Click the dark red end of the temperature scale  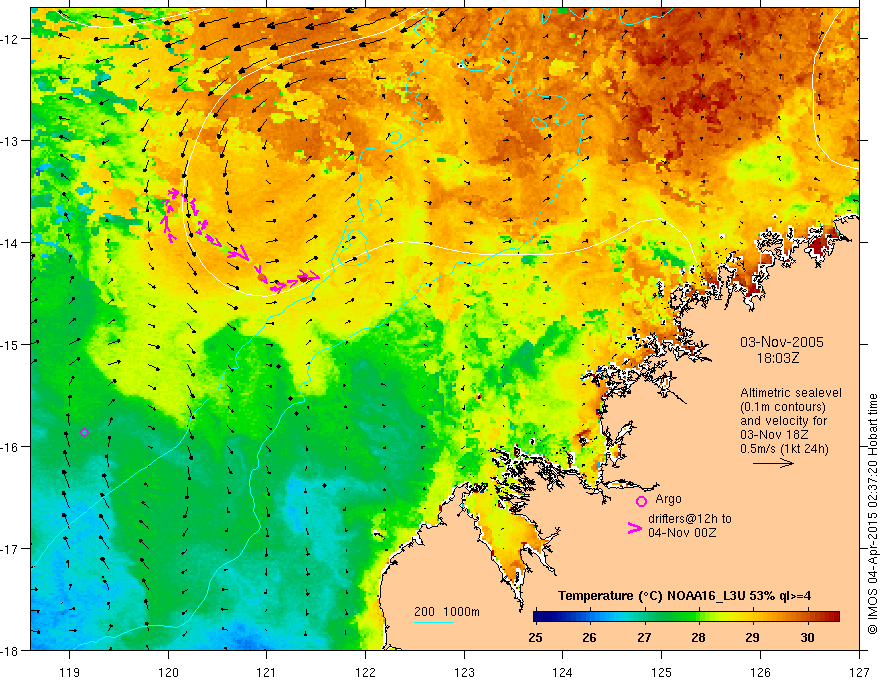click(x=834, y=616)
